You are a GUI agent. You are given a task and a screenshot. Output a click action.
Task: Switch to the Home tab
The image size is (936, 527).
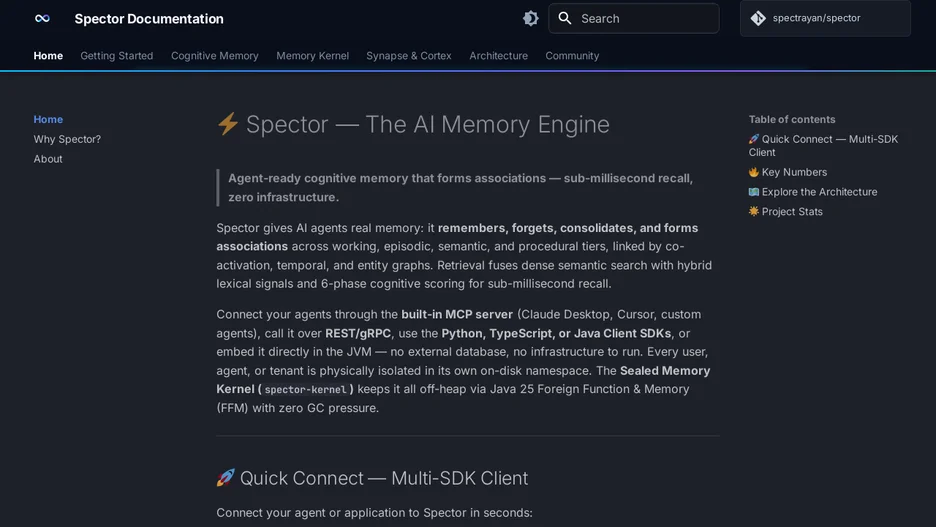48,56
